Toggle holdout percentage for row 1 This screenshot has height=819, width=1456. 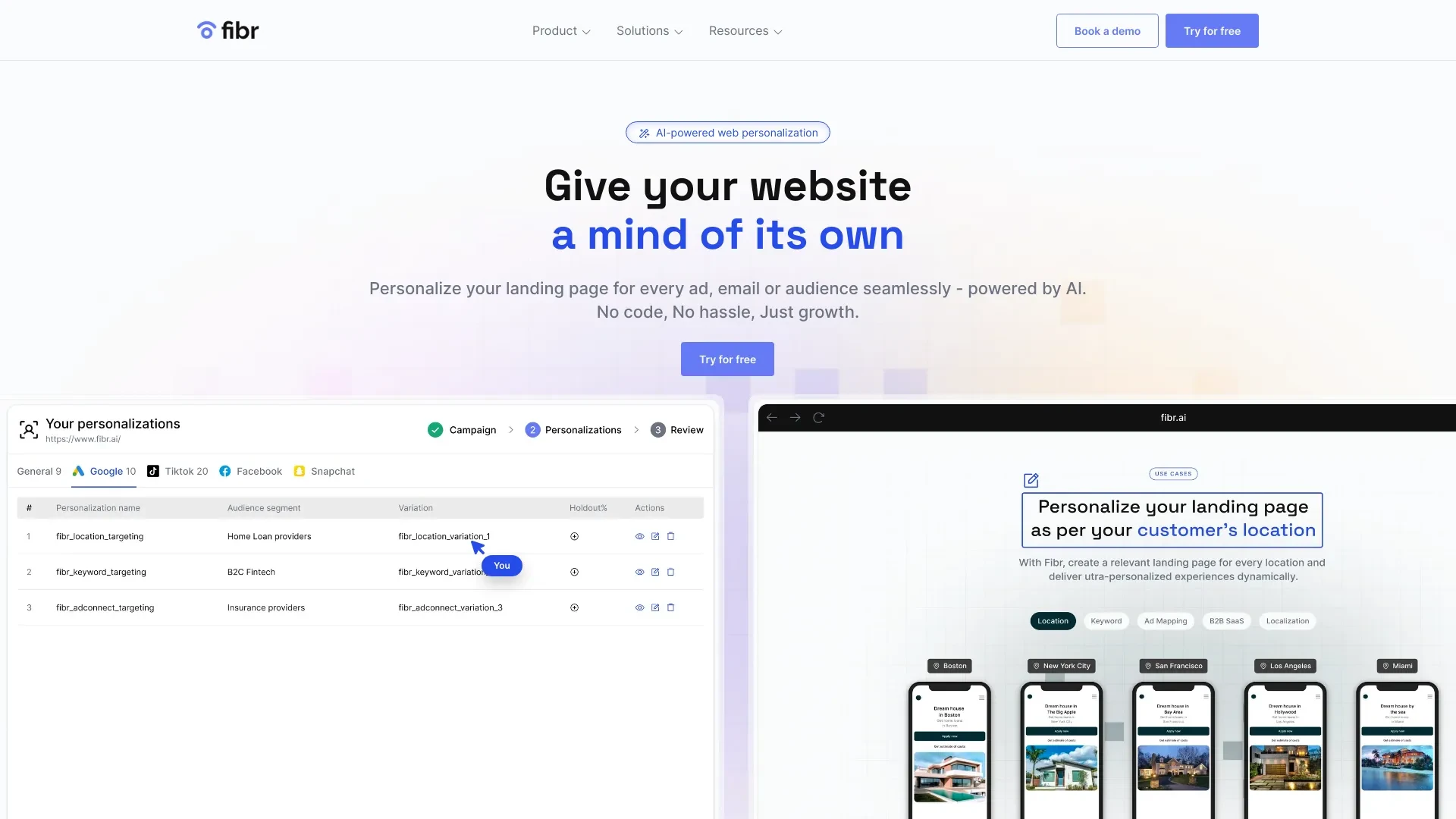click(x=574, y=536)
